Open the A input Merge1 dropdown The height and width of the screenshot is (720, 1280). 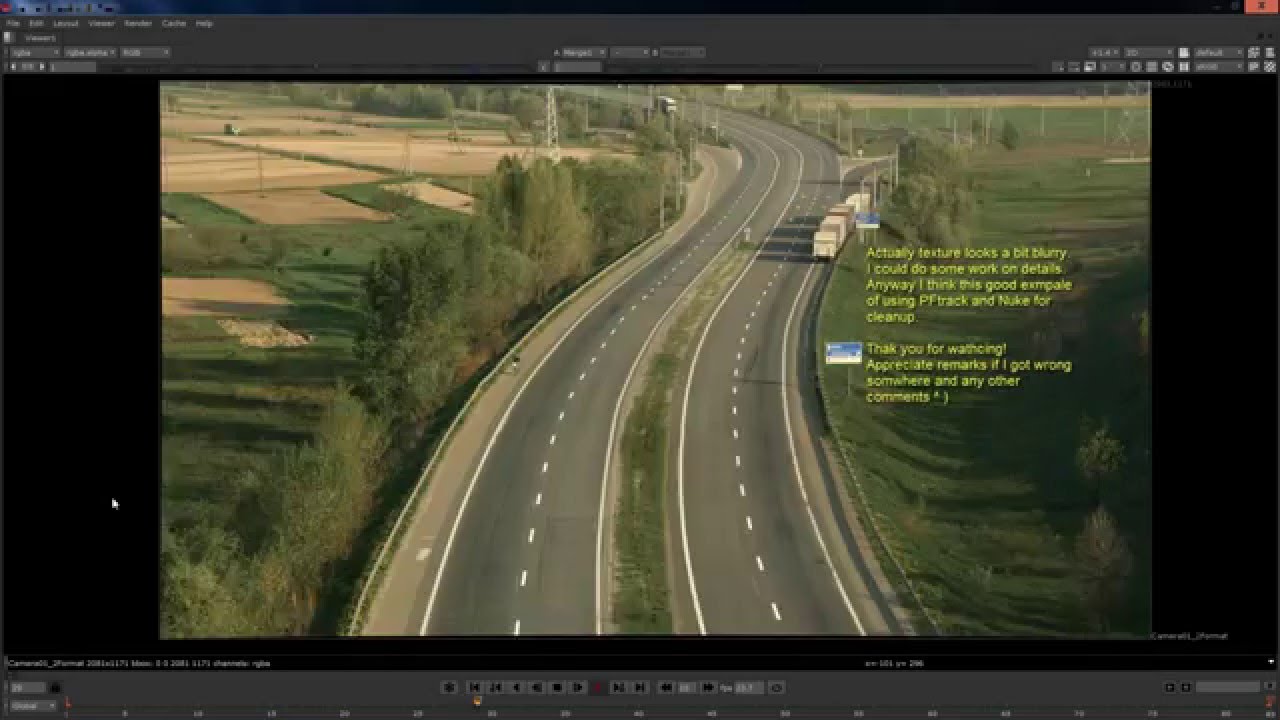tap(584, 52)
